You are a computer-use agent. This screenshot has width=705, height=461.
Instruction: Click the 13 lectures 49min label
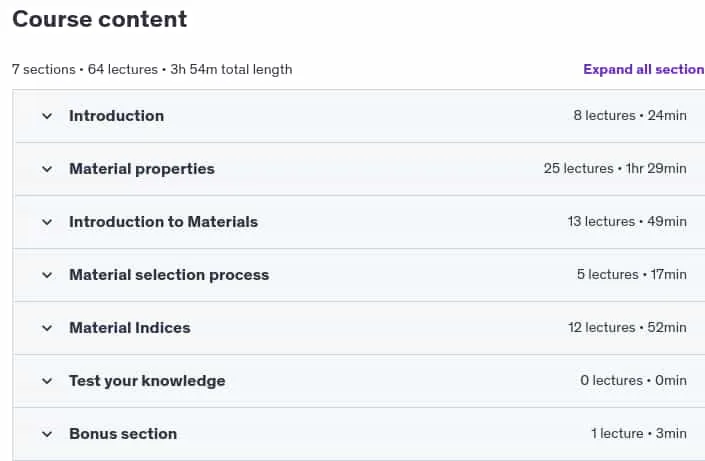click(x=627, y=222)
